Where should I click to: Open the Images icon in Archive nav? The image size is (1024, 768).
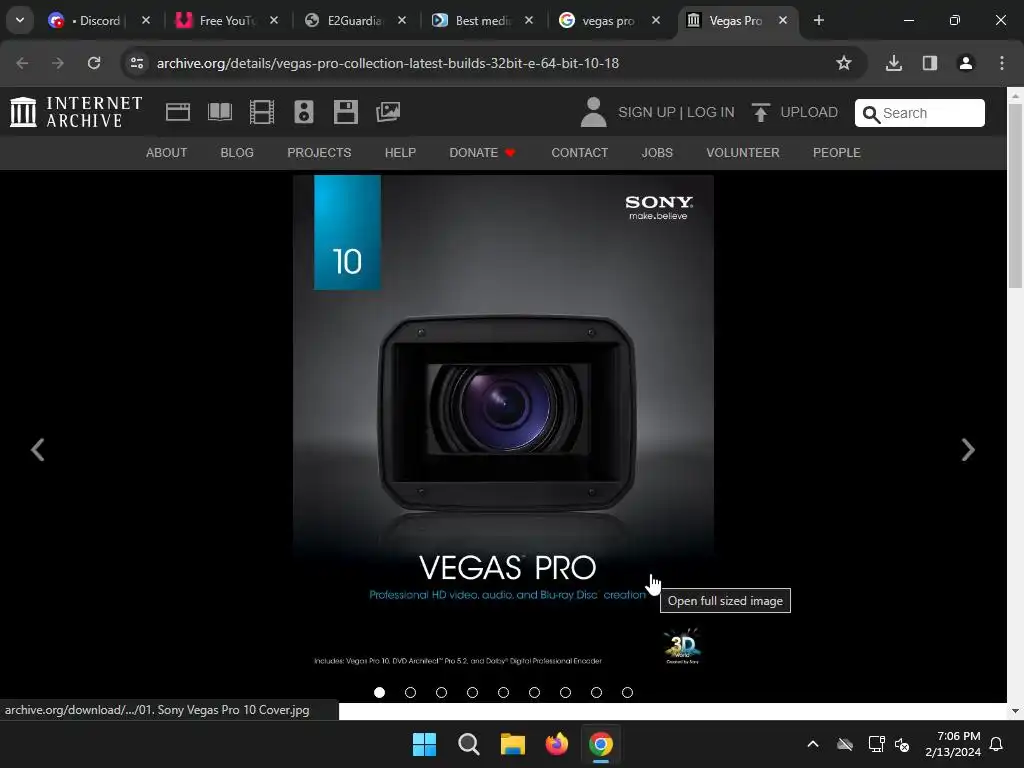pos(388,112)
